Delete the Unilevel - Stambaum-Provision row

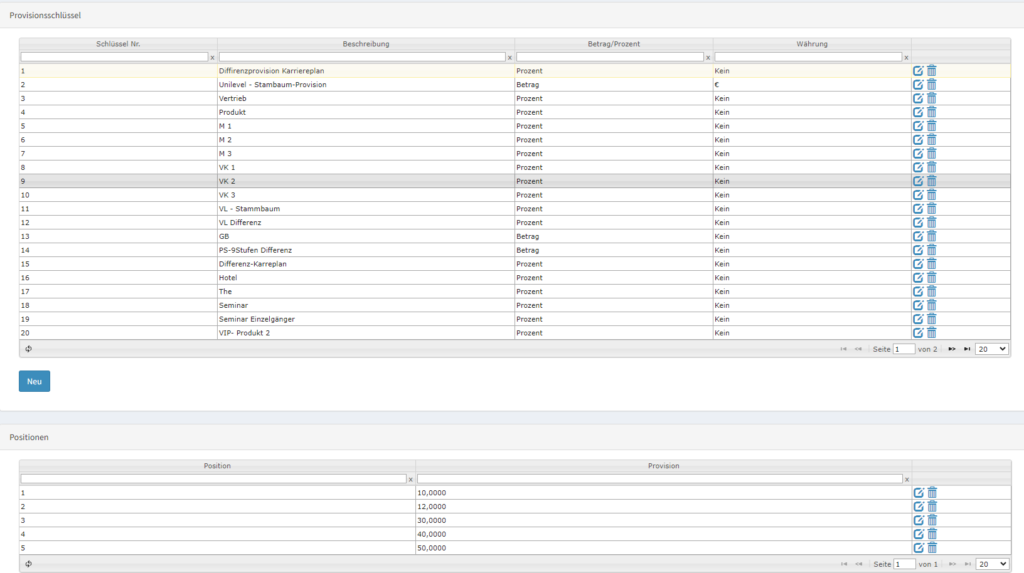click(x=932, y=85)
